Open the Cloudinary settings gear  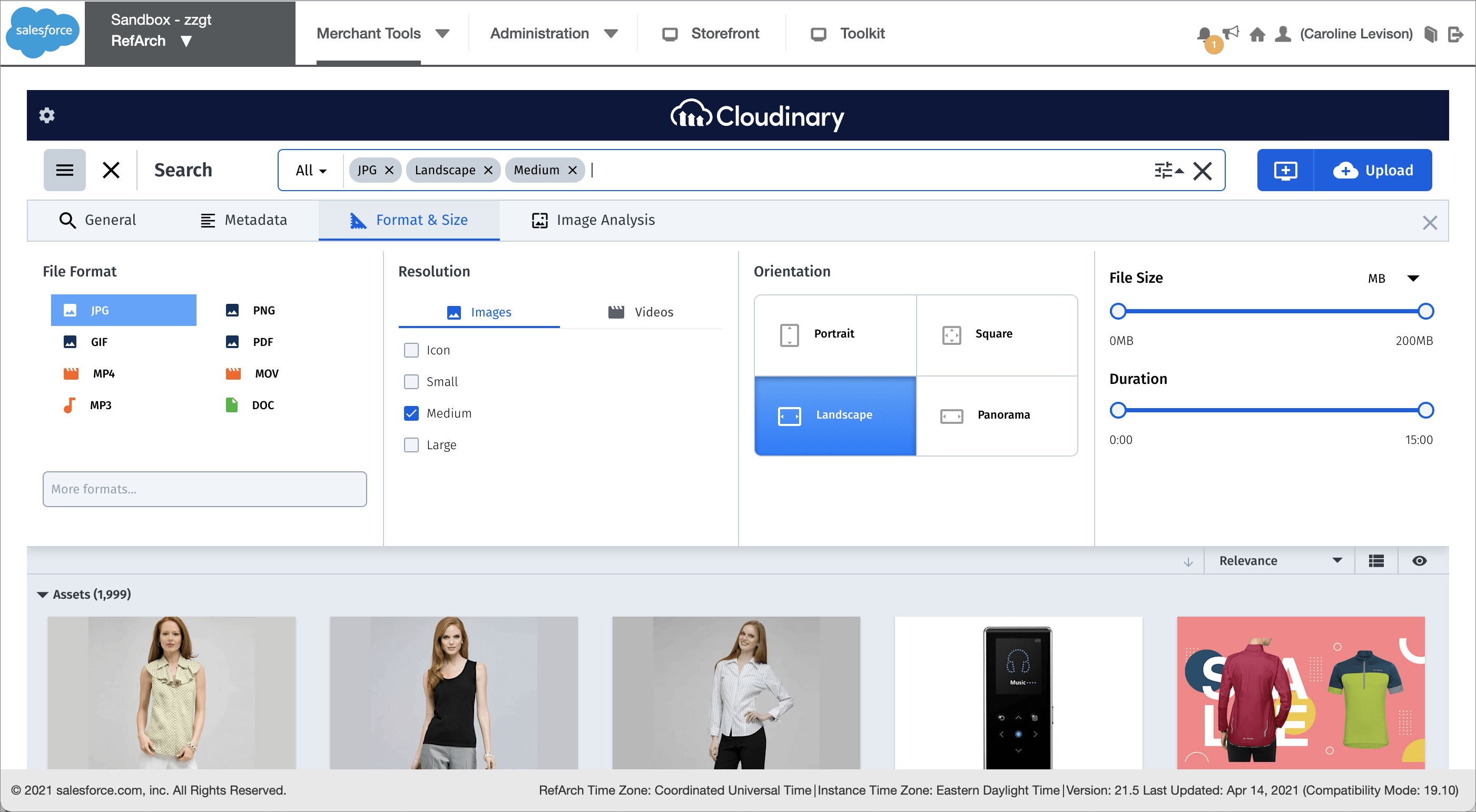[x=46, y=115]
